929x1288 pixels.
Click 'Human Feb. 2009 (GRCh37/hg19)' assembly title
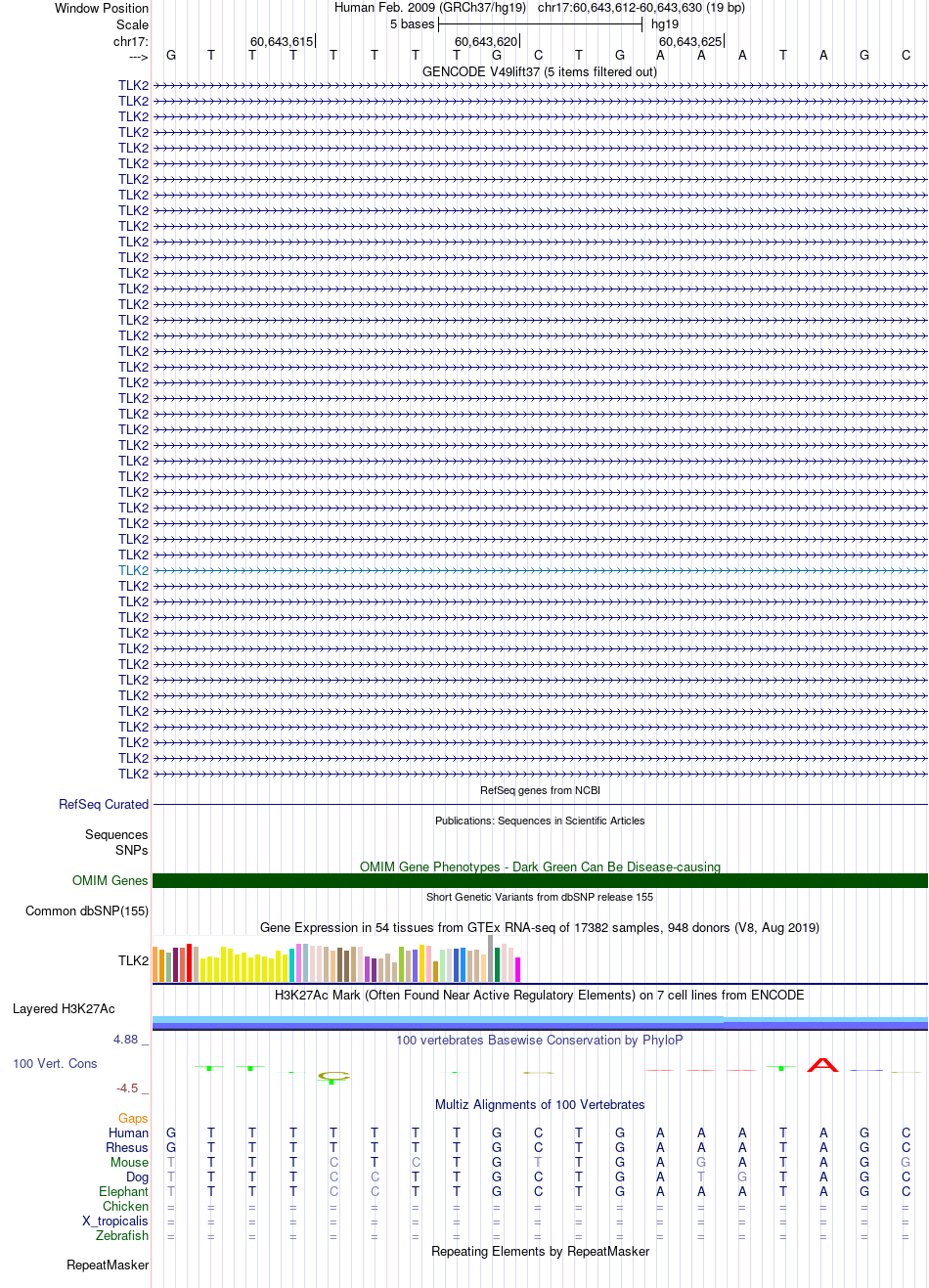(430, 7)
